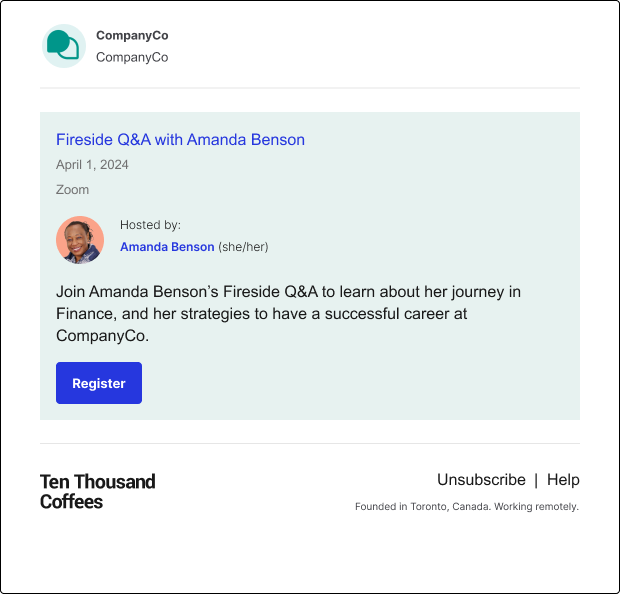Click the (she/her) pronouns text
Image resolution: width=620 pixels, height=594 pixels.
pyautogui.click(x=243, y=247)
